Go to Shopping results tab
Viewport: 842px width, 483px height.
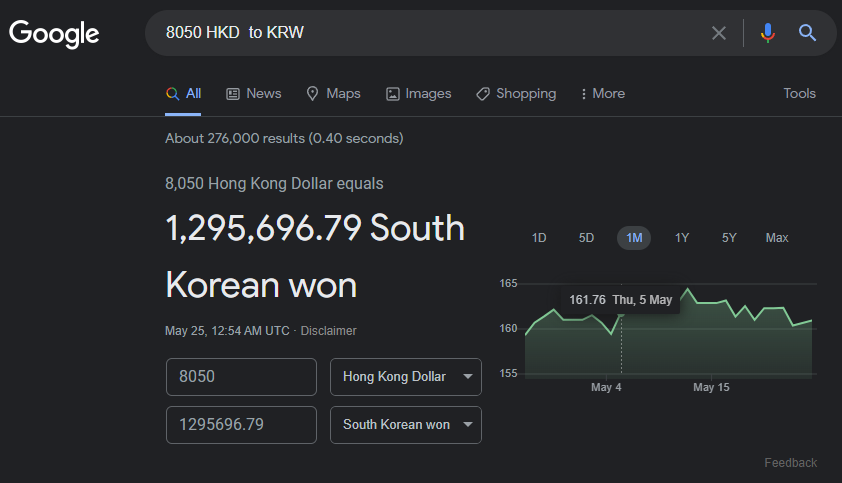point(515,93)
